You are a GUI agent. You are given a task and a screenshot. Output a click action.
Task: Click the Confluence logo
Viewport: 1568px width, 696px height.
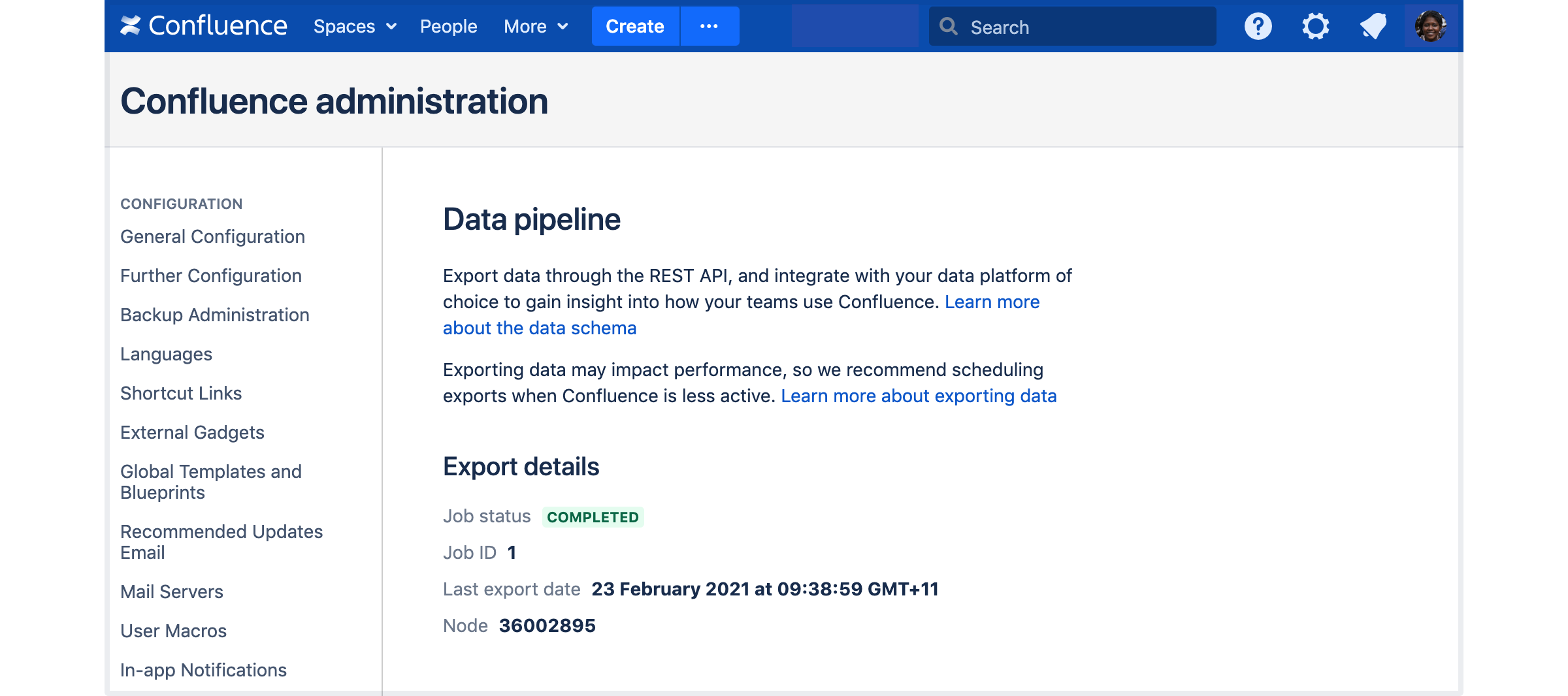click(x=204, y=26)
